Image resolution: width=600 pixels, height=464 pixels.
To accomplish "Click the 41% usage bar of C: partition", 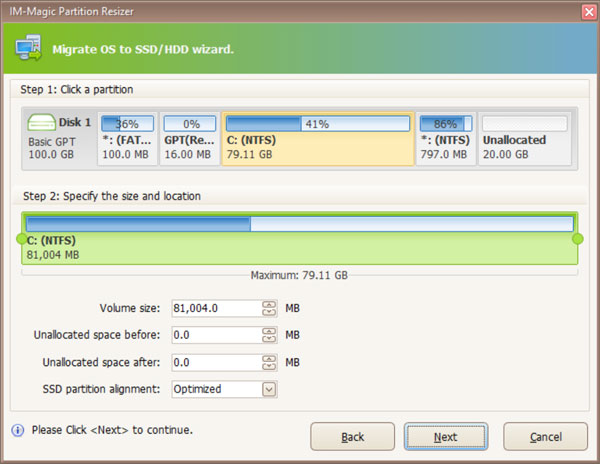I will click(x=318, y=124).
